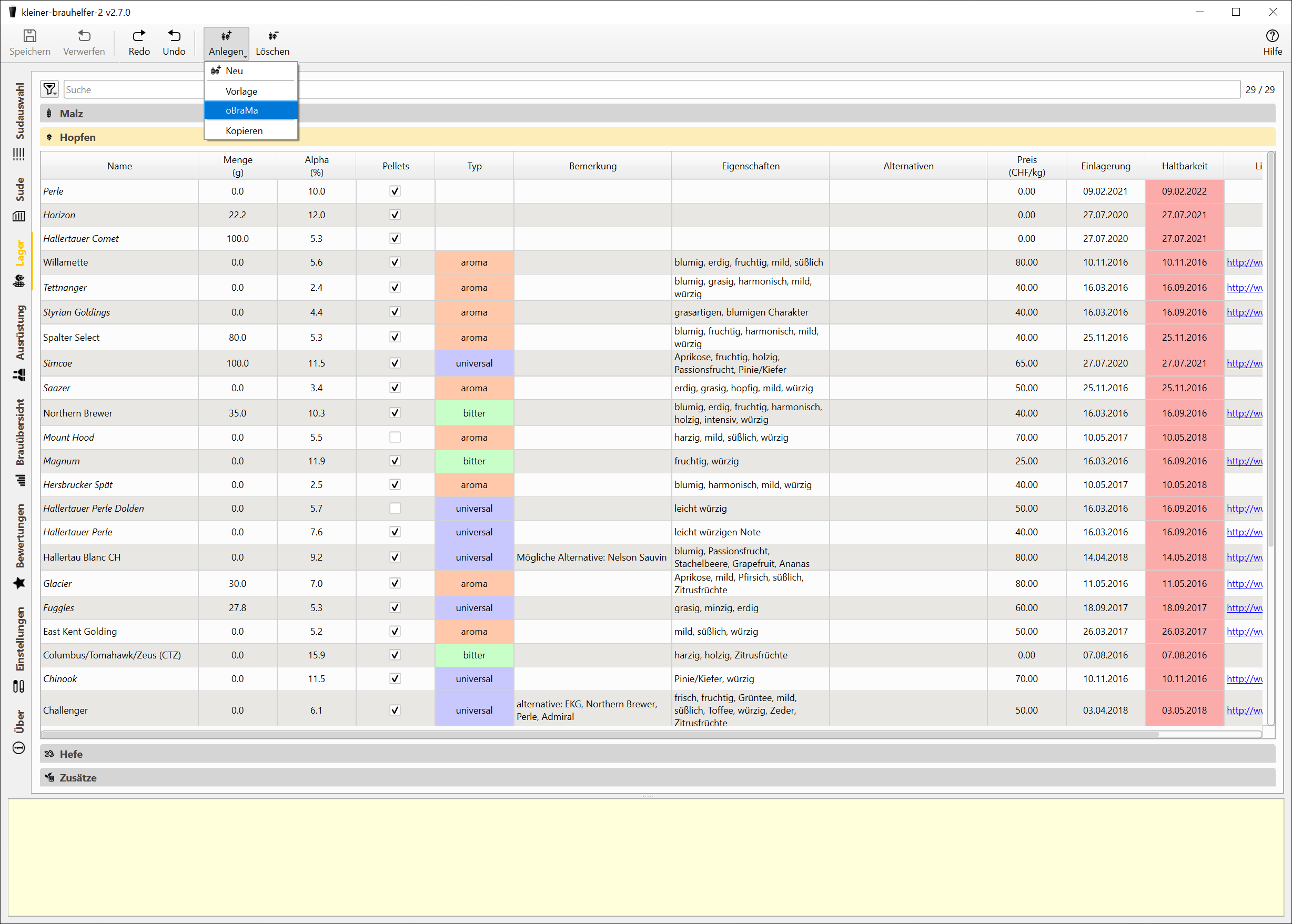Click the filter funnel icon
This screenshot has height=924, width=1292.
pyautogui.click(x=49, y=89)
